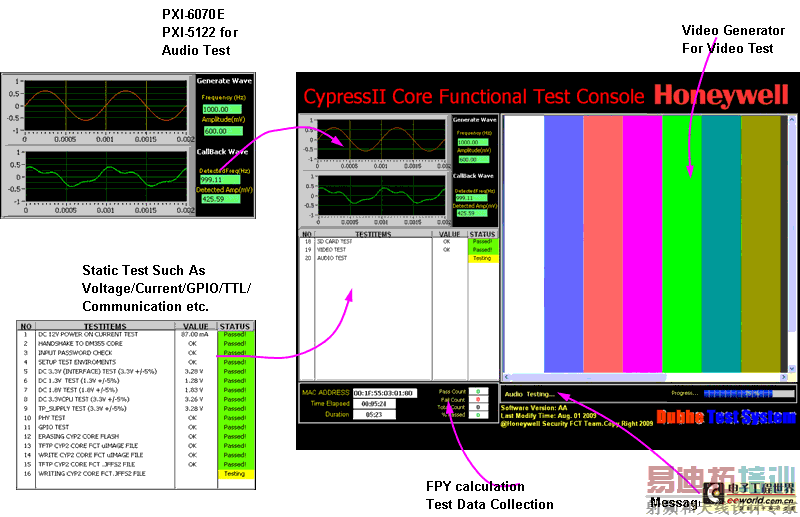Viewport: 800px width, 517px height.
Task: Select the AUDIO TEST row in console
Action: (399, 258)
